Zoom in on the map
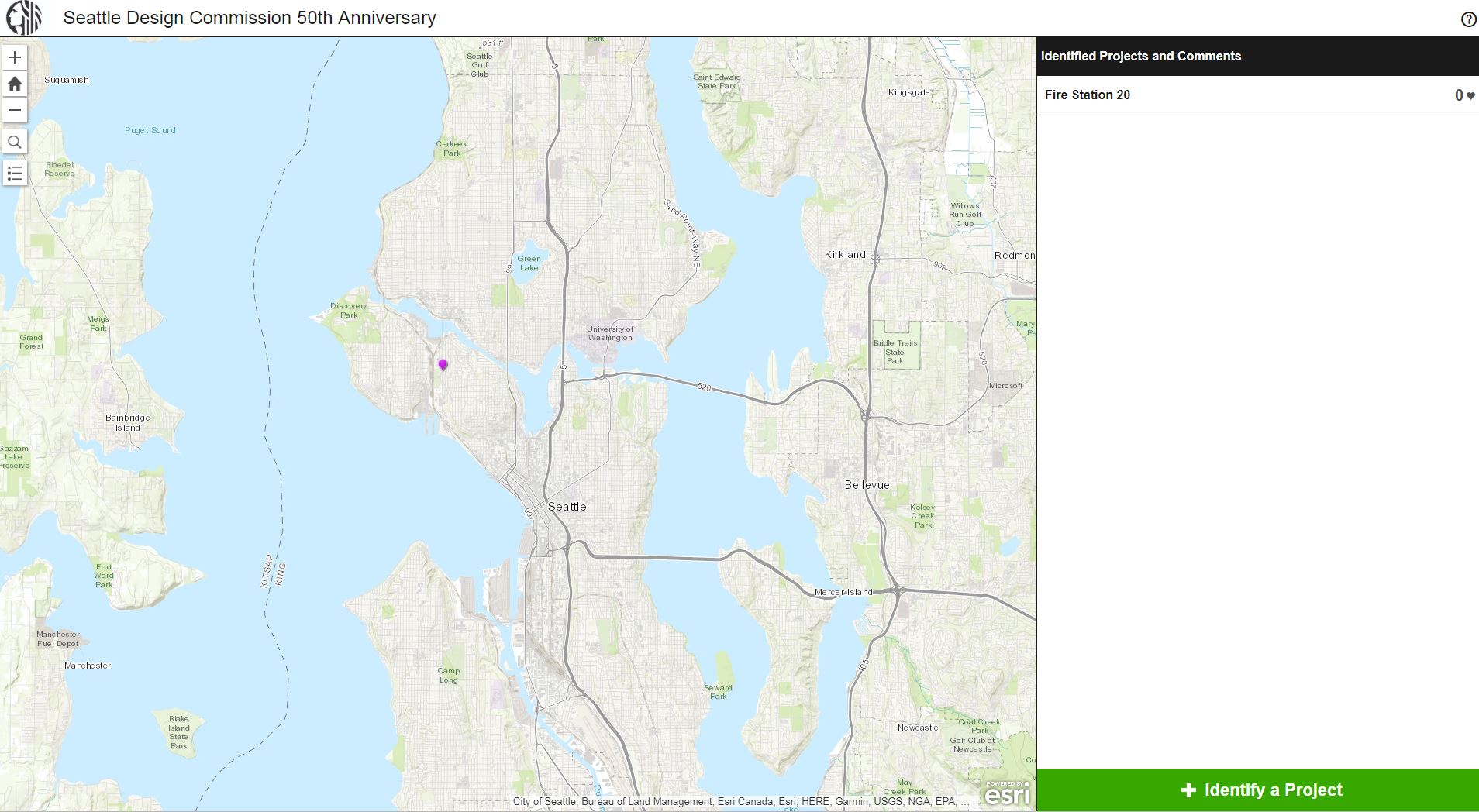Screen dimensions: 1479x812 [x=15, y=58]
